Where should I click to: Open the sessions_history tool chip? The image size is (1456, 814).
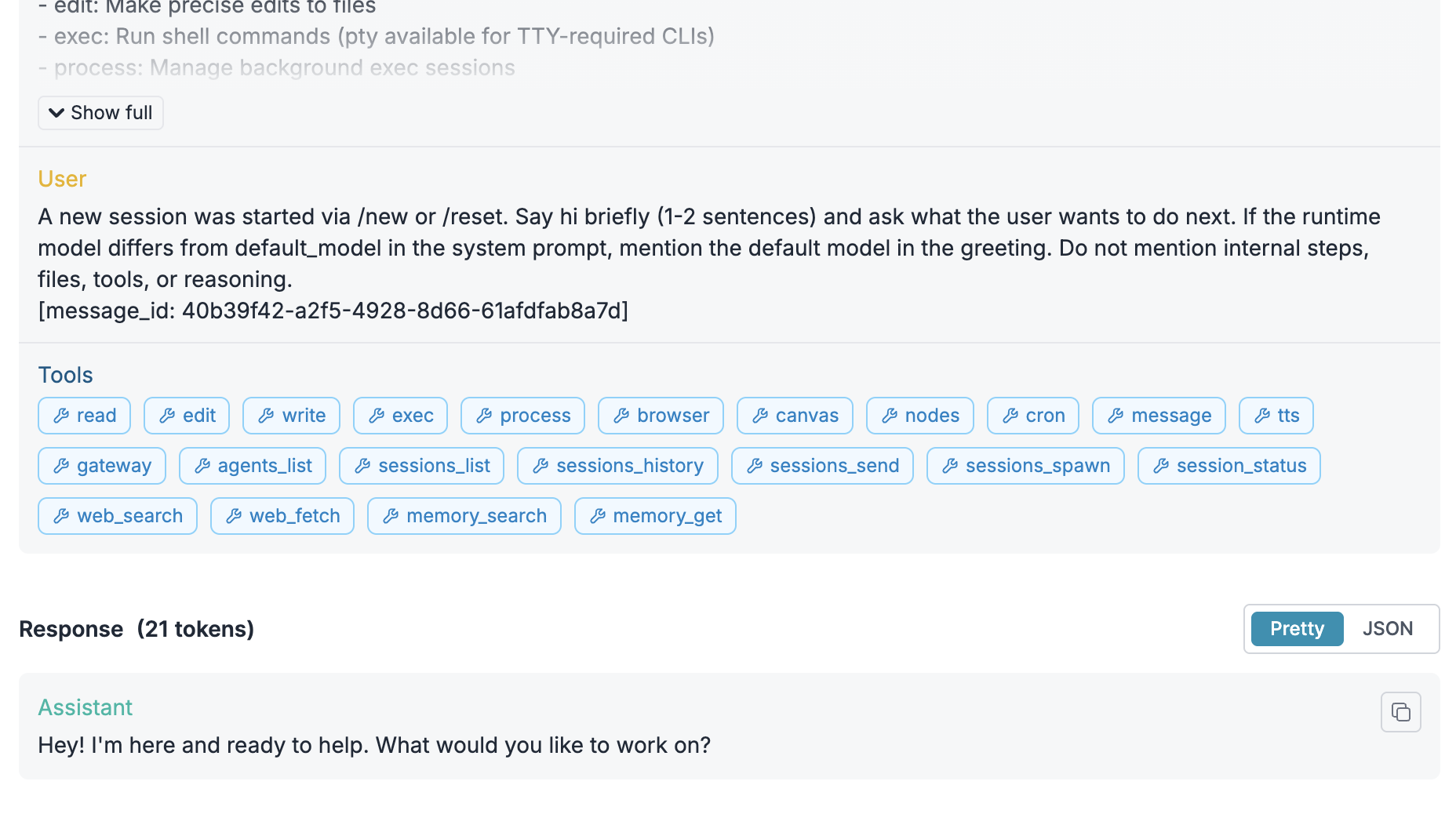click(617, 466)
